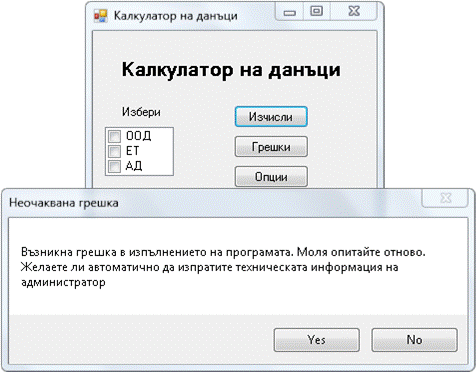Toggle the ЕТ checkbox
This screenshot has height=372, width=476.
click(x=114, y=151)
